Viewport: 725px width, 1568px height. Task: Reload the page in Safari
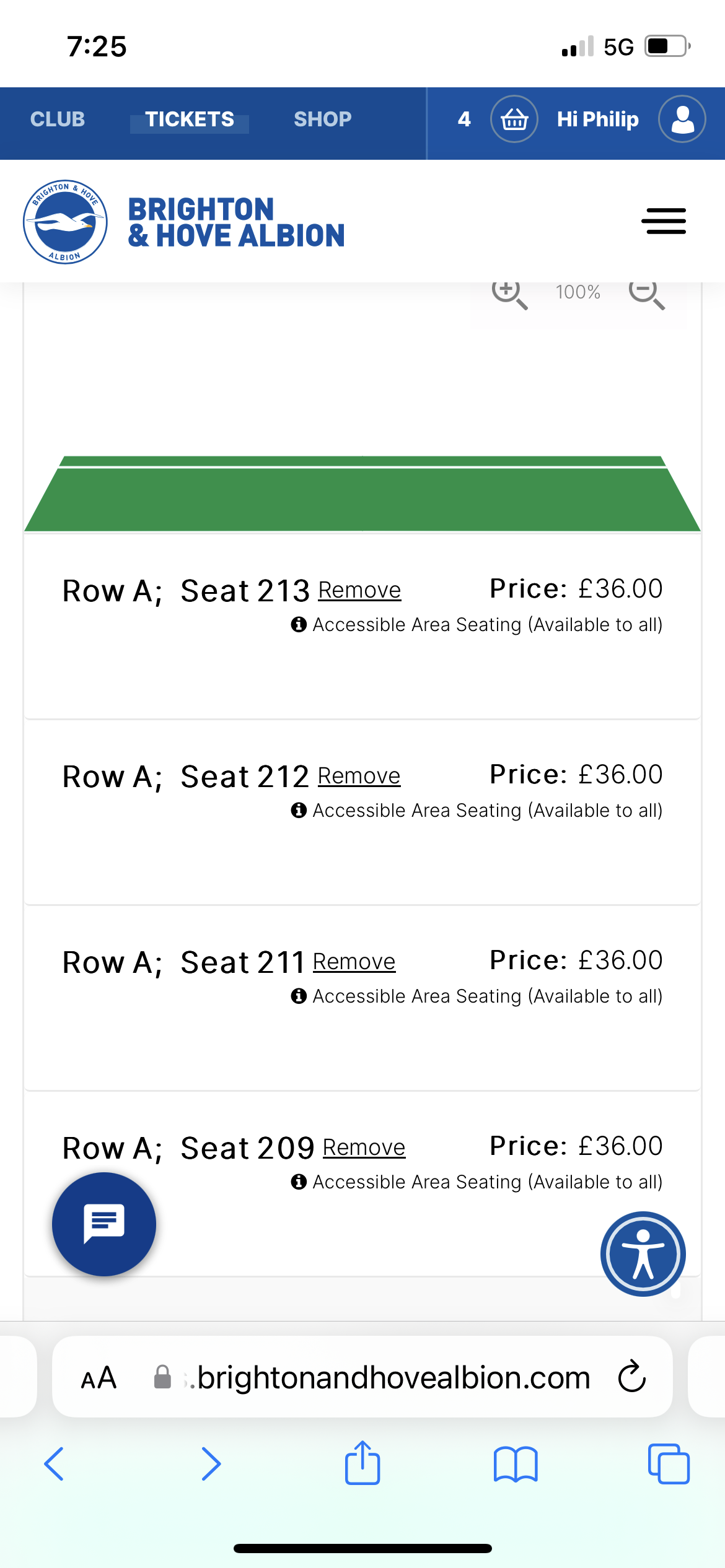632,1376
